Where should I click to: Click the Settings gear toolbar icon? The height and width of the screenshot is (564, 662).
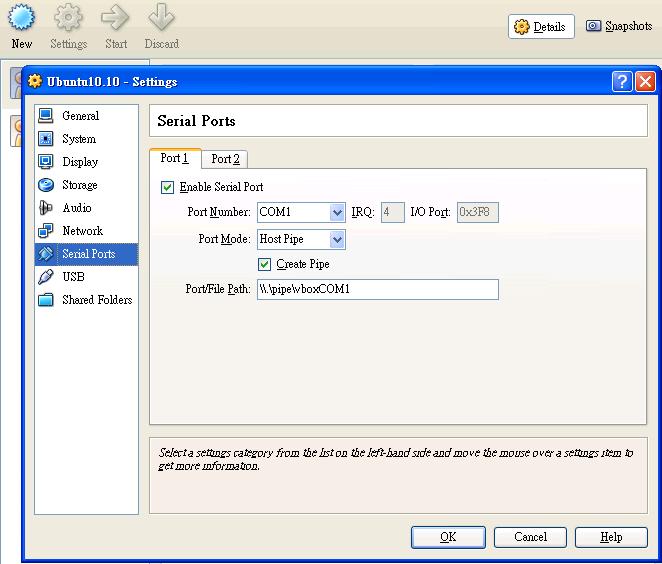pos(68,17)
